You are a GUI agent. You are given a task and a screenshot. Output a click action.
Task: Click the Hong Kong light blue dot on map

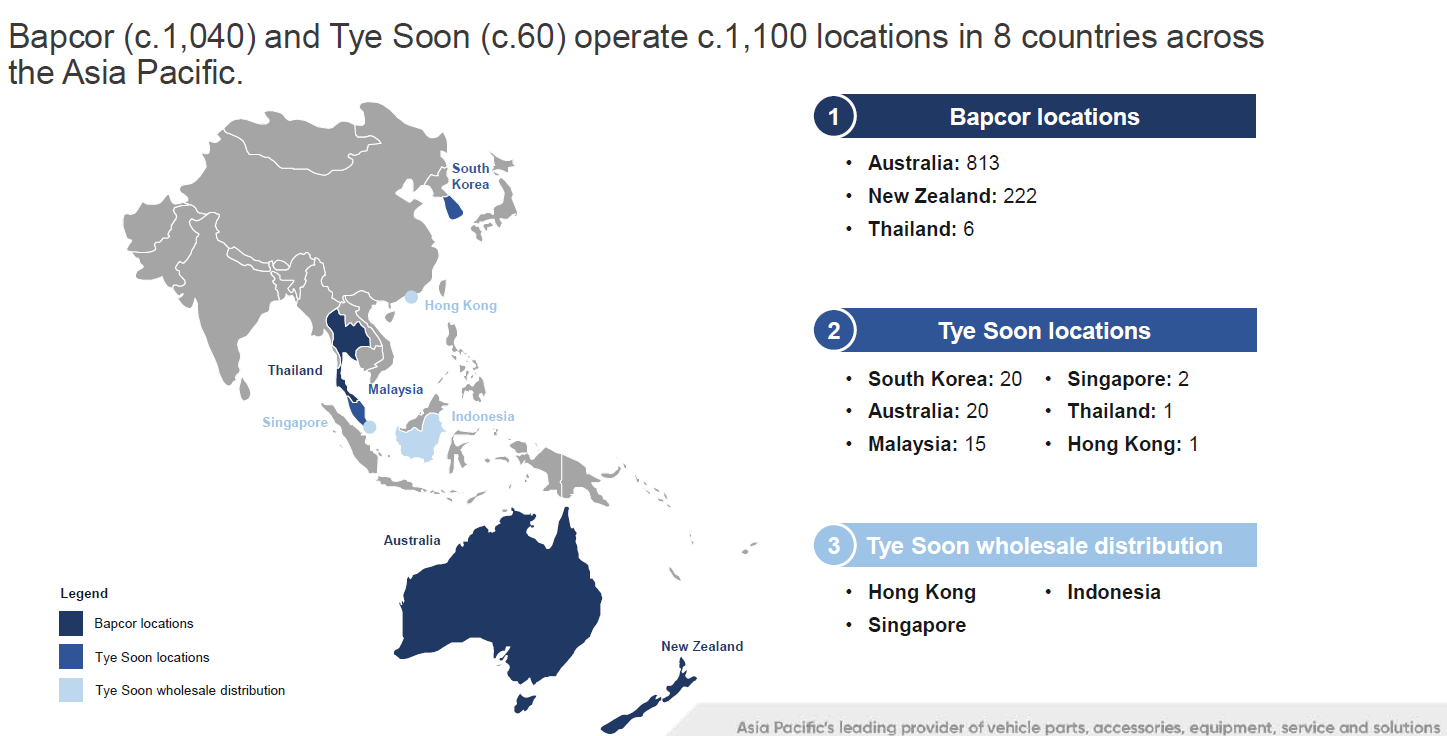[411, 297]
